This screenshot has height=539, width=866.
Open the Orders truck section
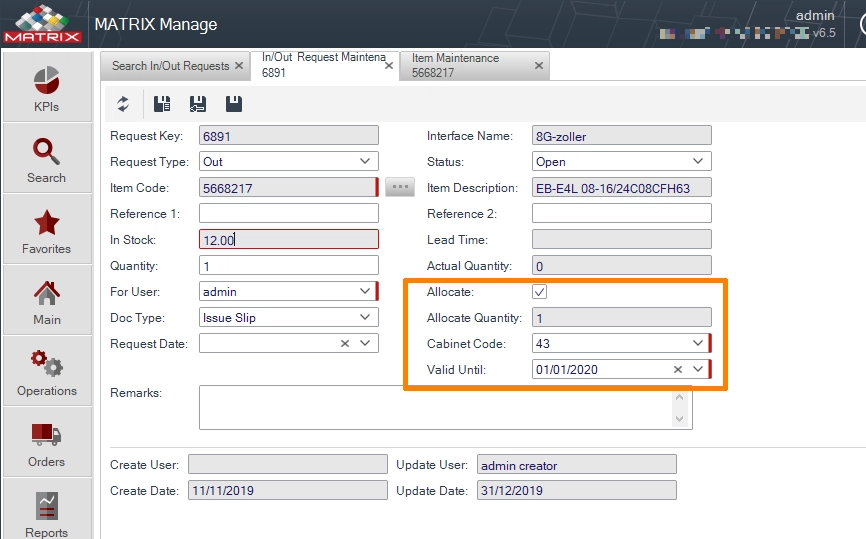46,443
